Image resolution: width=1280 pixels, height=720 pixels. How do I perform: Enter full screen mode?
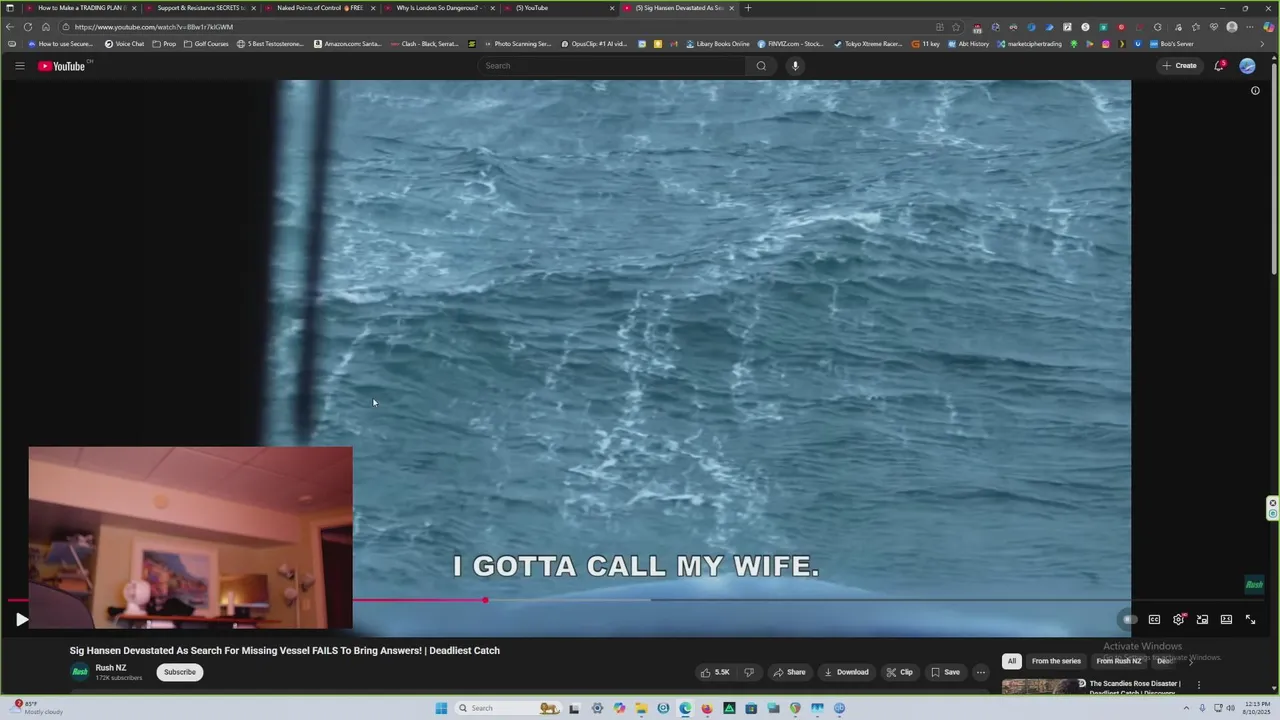(x=1250, y=620)
